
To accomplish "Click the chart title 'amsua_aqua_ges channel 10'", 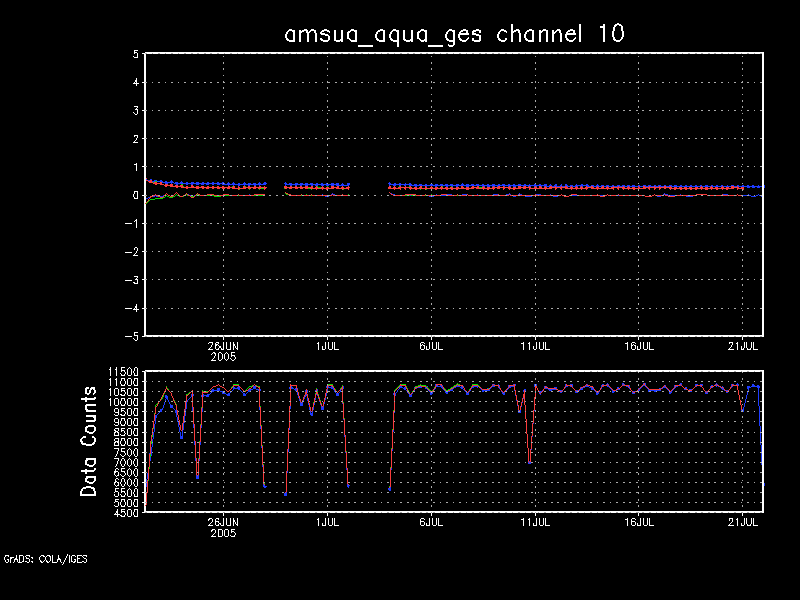I will (455, 33).
